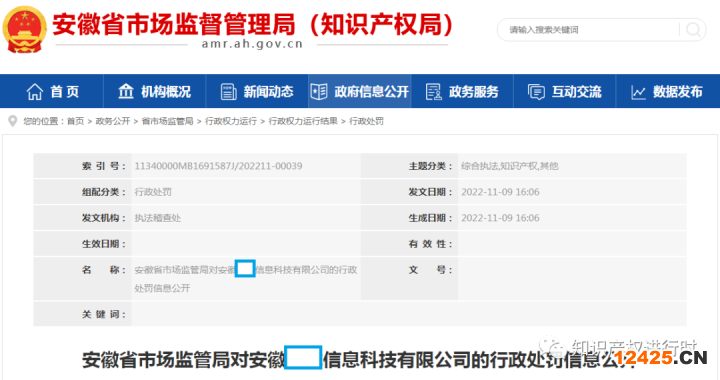This screenshot has height=380, width=720.
Task: Go to 行政处罚 in the breadcrumb
Action: tap(366, 121)
